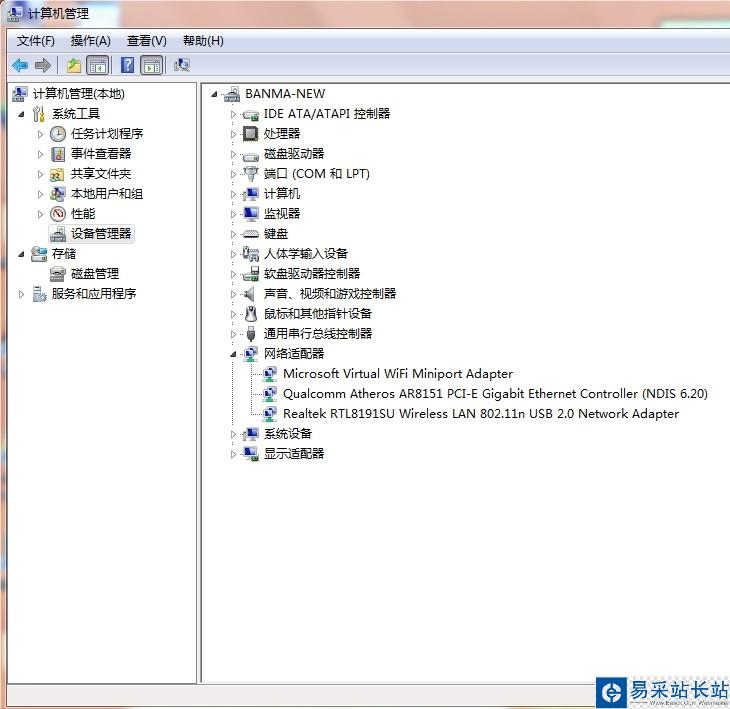Click the 事件查看器 icon
Screen dimensions: 730x709
58,154
